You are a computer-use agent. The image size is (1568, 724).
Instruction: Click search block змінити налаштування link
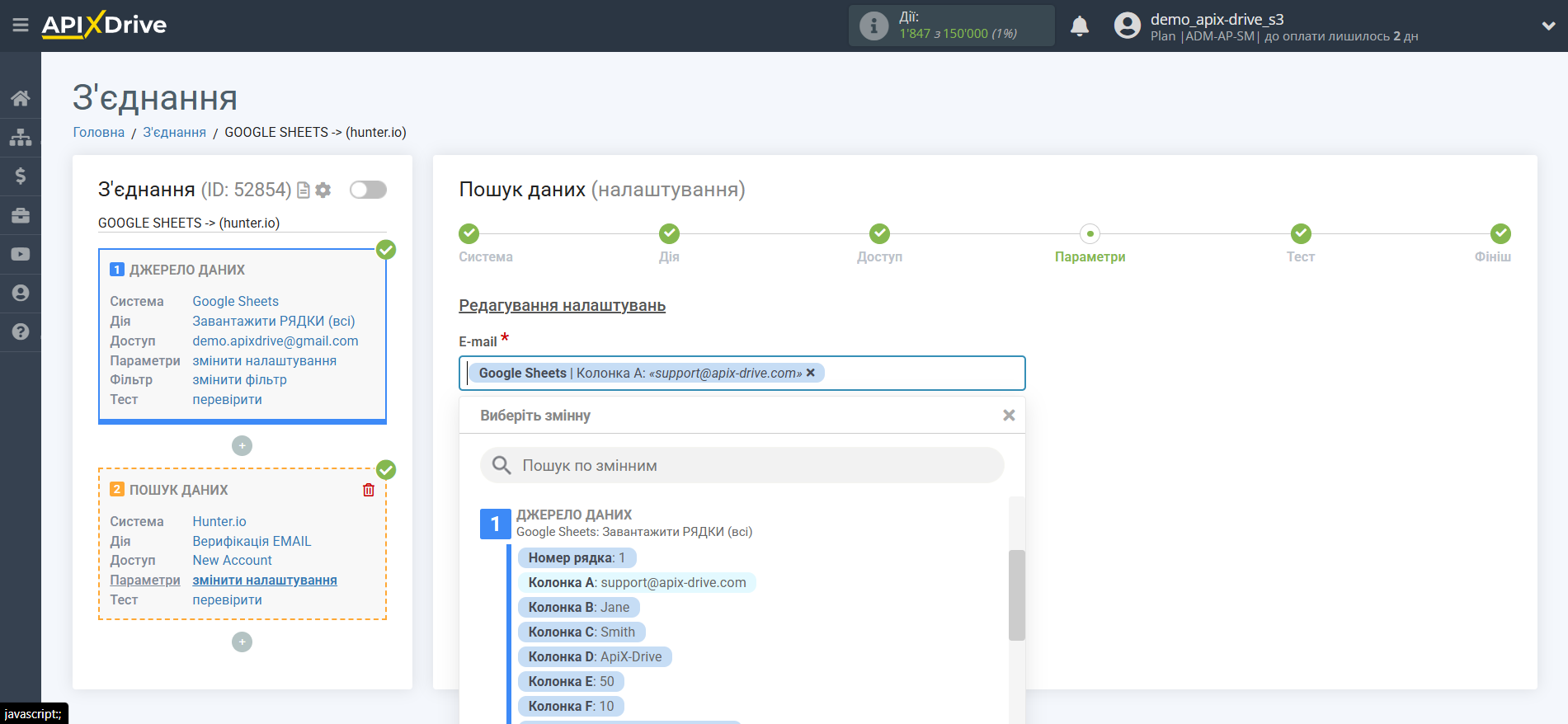(x=265, y=580)
